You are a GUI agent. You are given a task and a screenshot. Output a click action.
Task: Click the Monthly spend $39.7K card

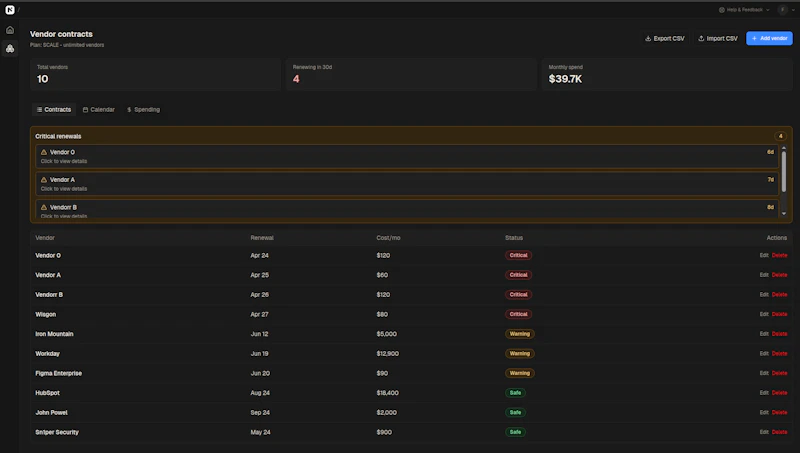667,74
